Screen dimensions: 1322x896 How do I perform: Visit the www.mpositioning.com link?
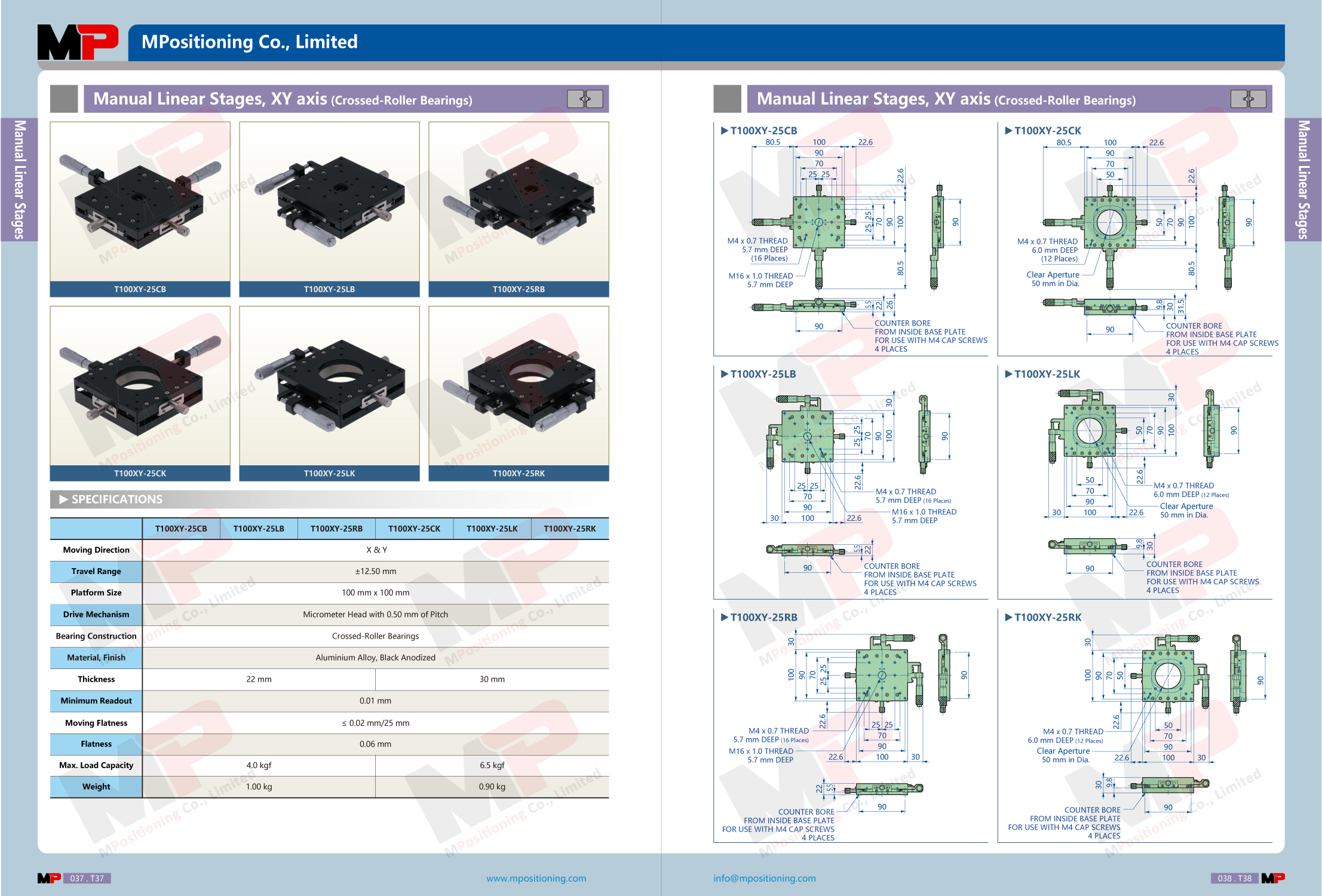(536, 878)
